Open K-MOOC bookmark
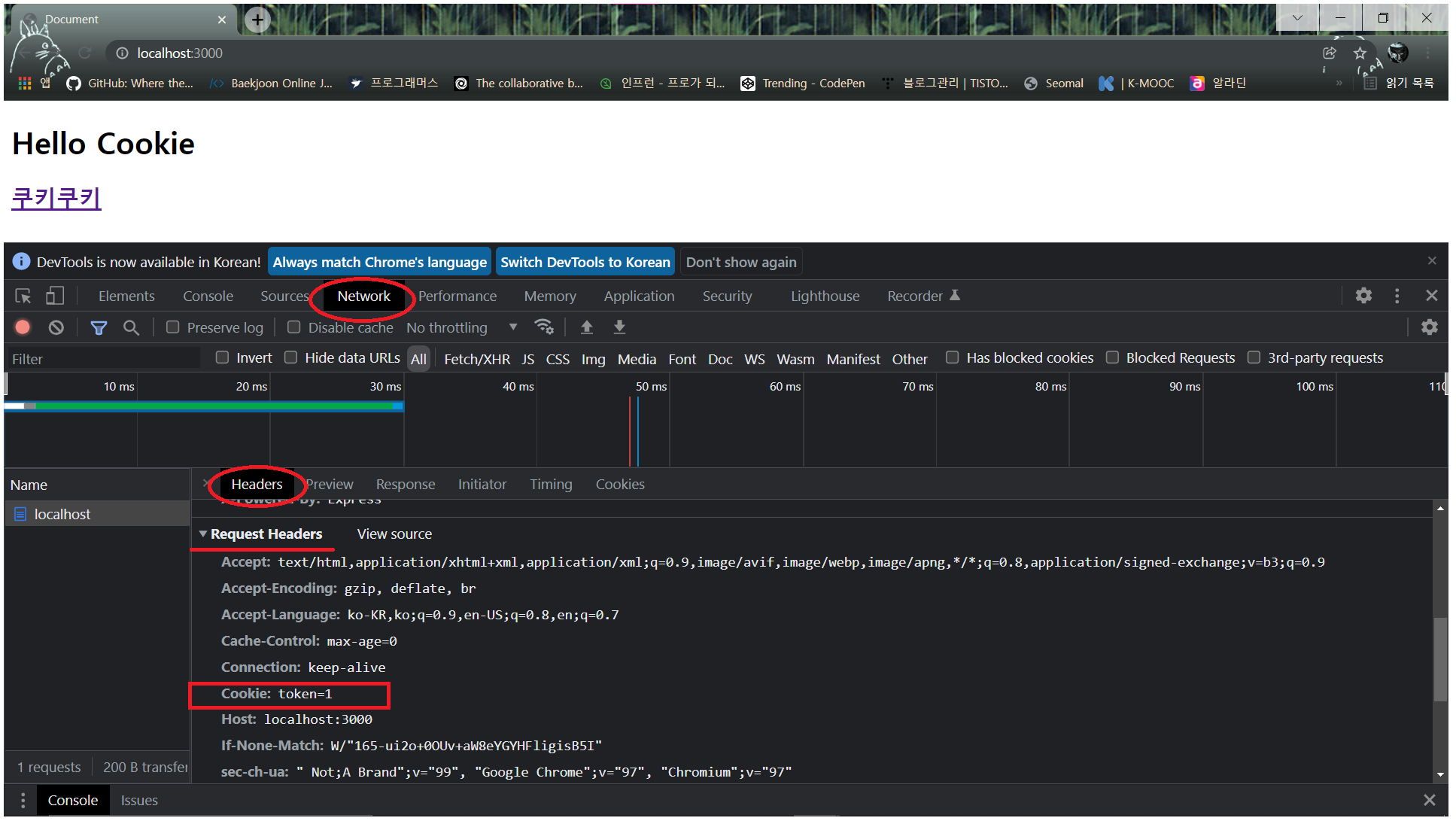The image size is (1456, 824). 1136,83
